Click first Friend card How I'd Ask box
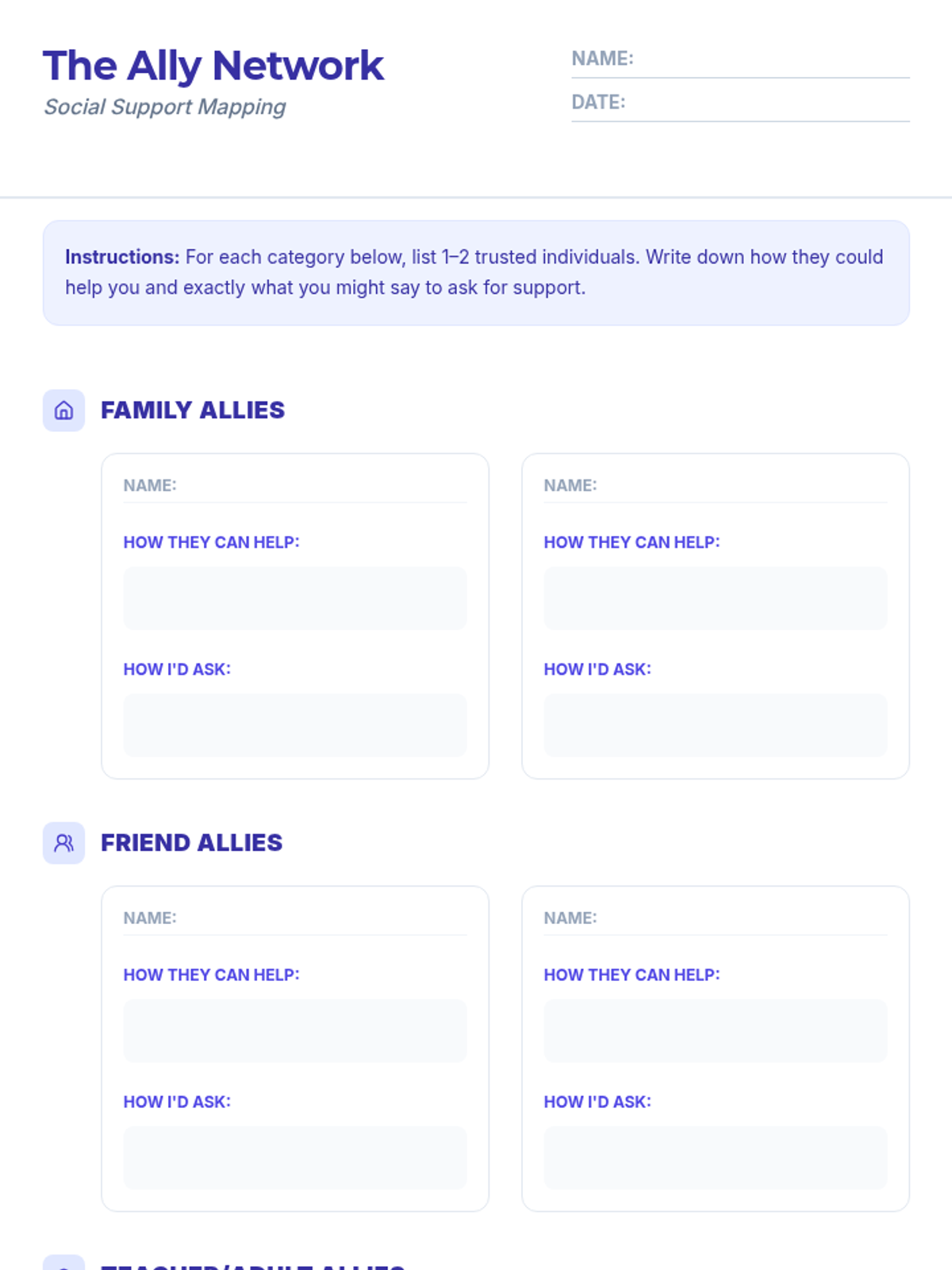 [x=295, y=1158]
